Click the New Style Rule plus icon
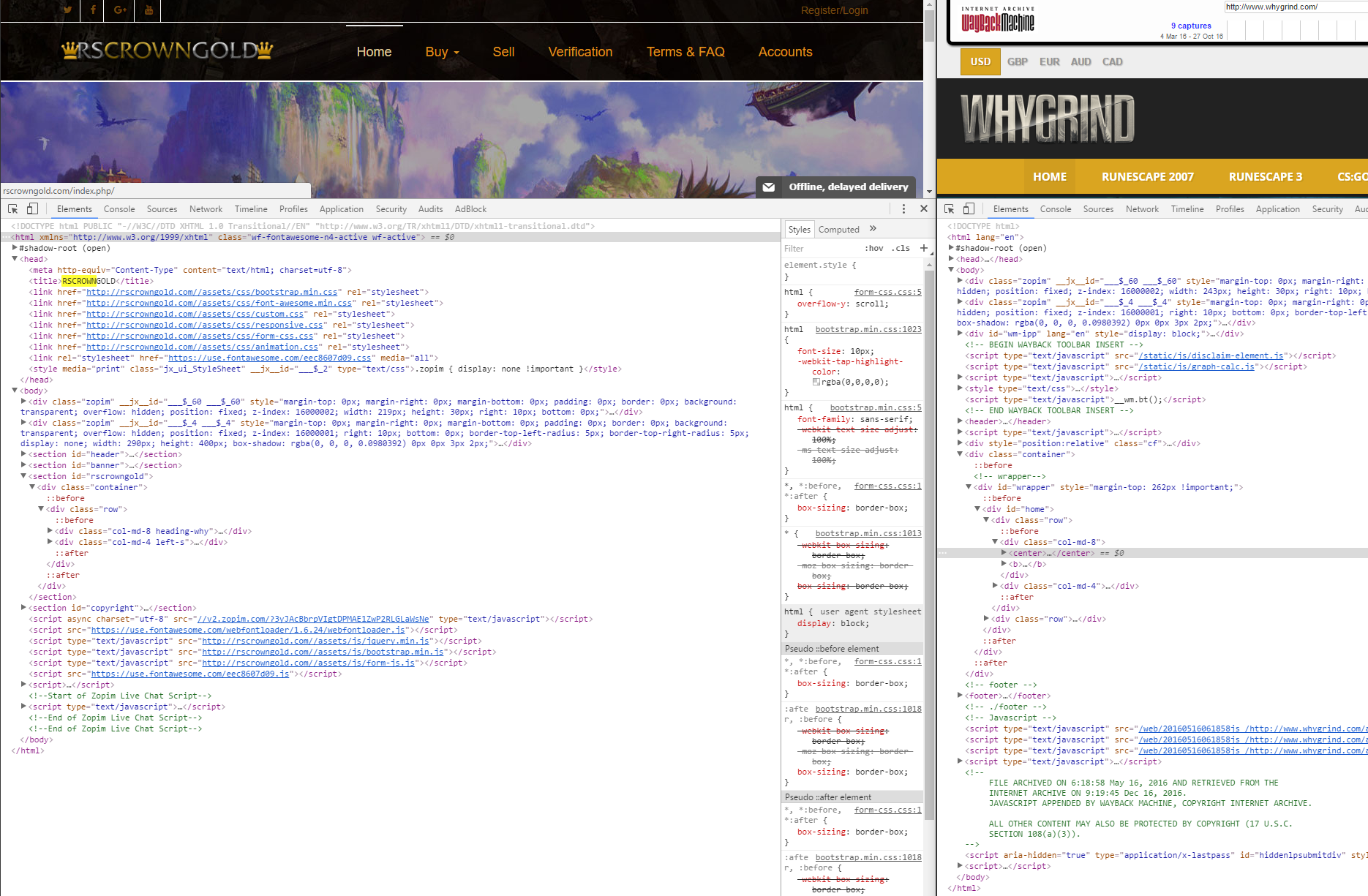 [923, 248]
